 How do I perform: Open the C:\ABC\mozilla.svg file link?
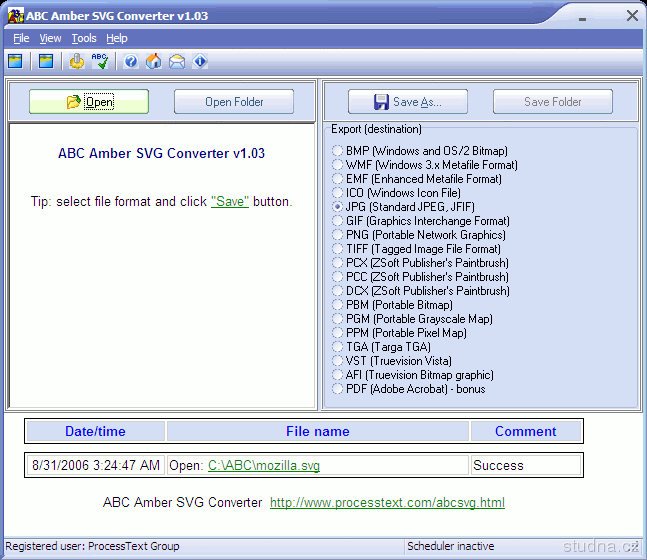264,465
